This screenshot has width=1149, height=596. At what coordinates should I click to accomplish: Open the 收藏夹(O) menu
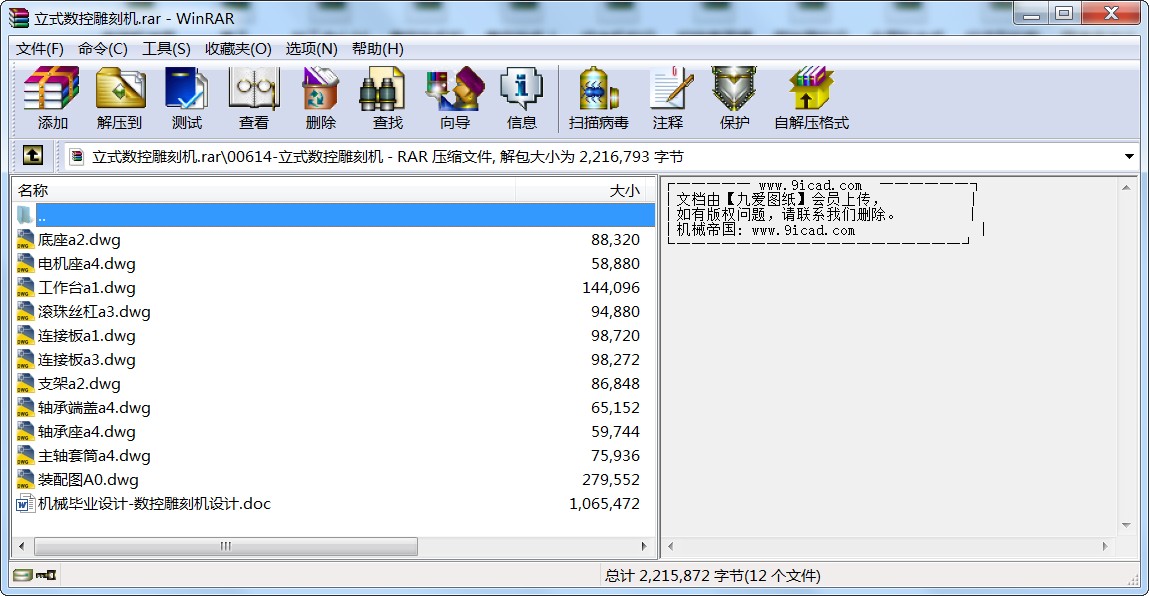click(238, 48)
